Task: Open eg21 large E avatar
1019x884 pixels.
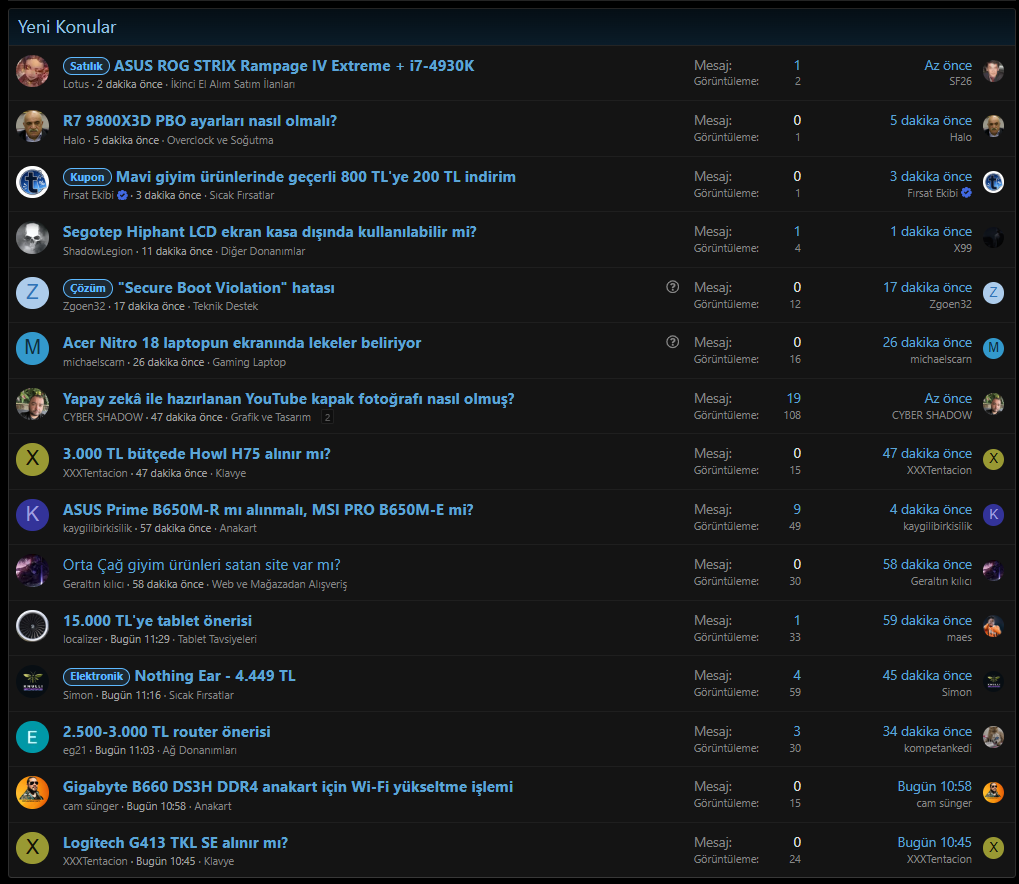Action: point(32,738)
